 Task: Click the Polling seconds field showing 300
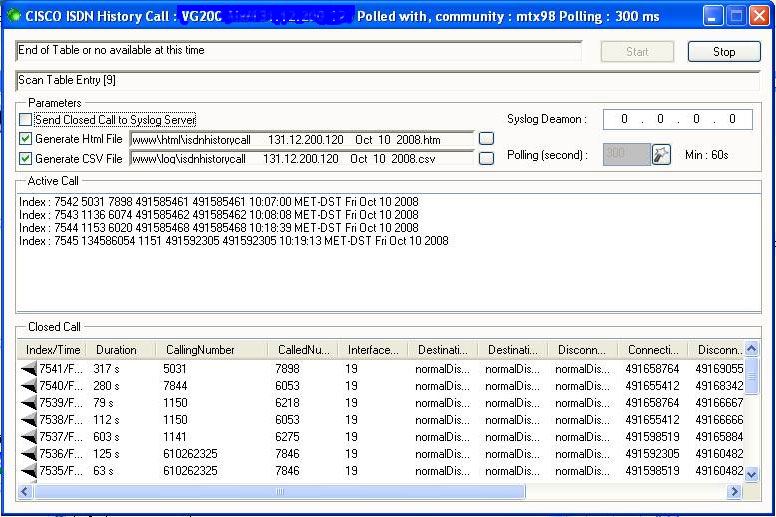click(626, 154)
